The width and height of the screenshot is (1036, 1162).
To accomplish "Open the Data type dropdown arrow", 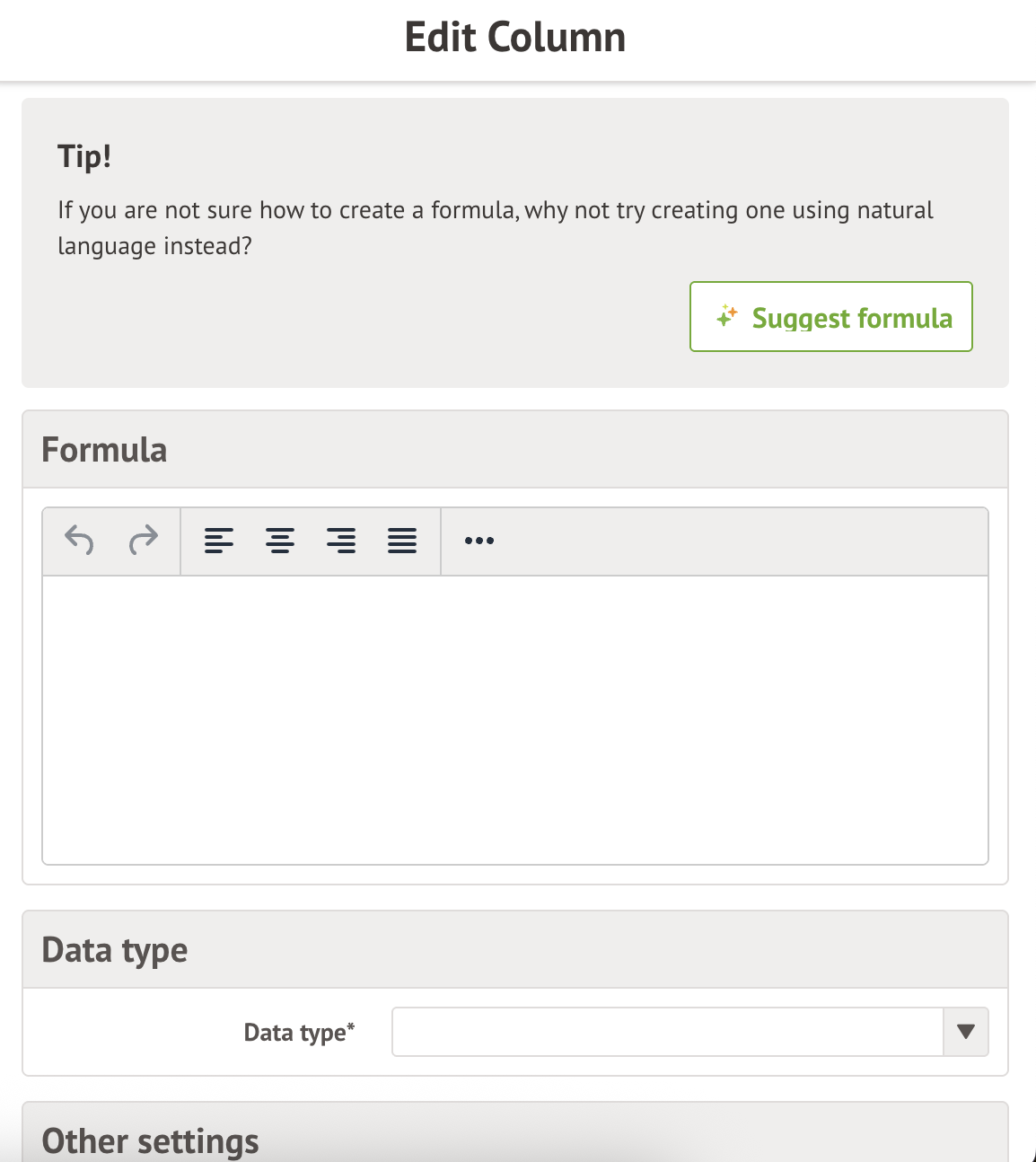I will [966, 1032].
